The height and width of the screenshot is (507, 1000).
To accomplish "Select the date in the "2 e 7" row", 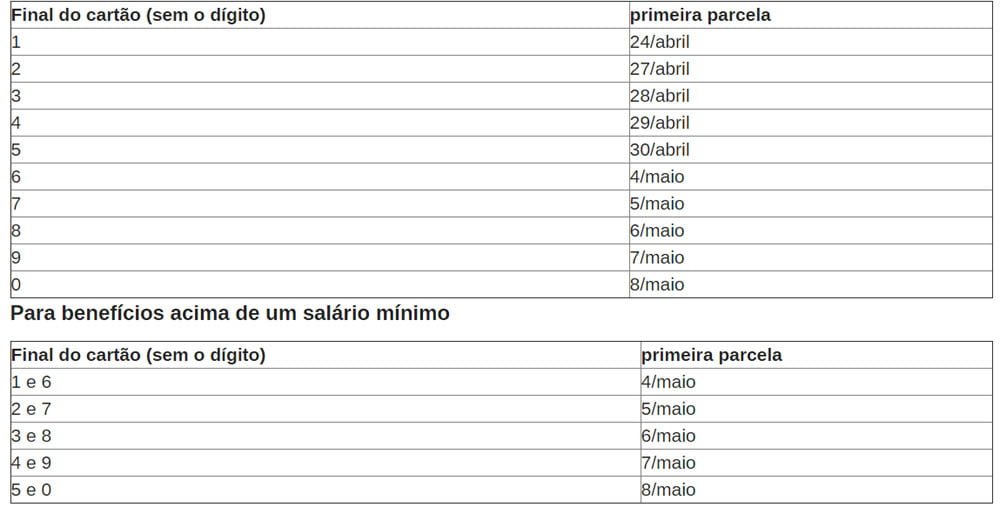I will pos(669,409).
